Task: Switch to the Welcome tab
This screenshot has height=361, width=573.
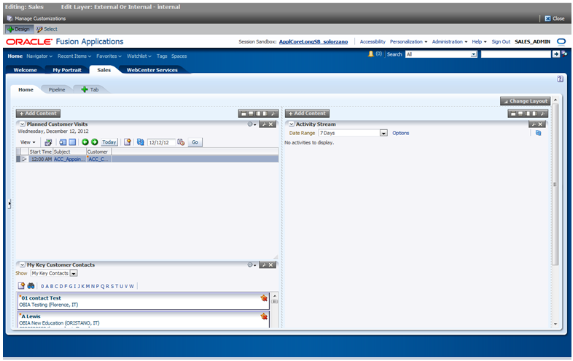Action: (25, 70)
